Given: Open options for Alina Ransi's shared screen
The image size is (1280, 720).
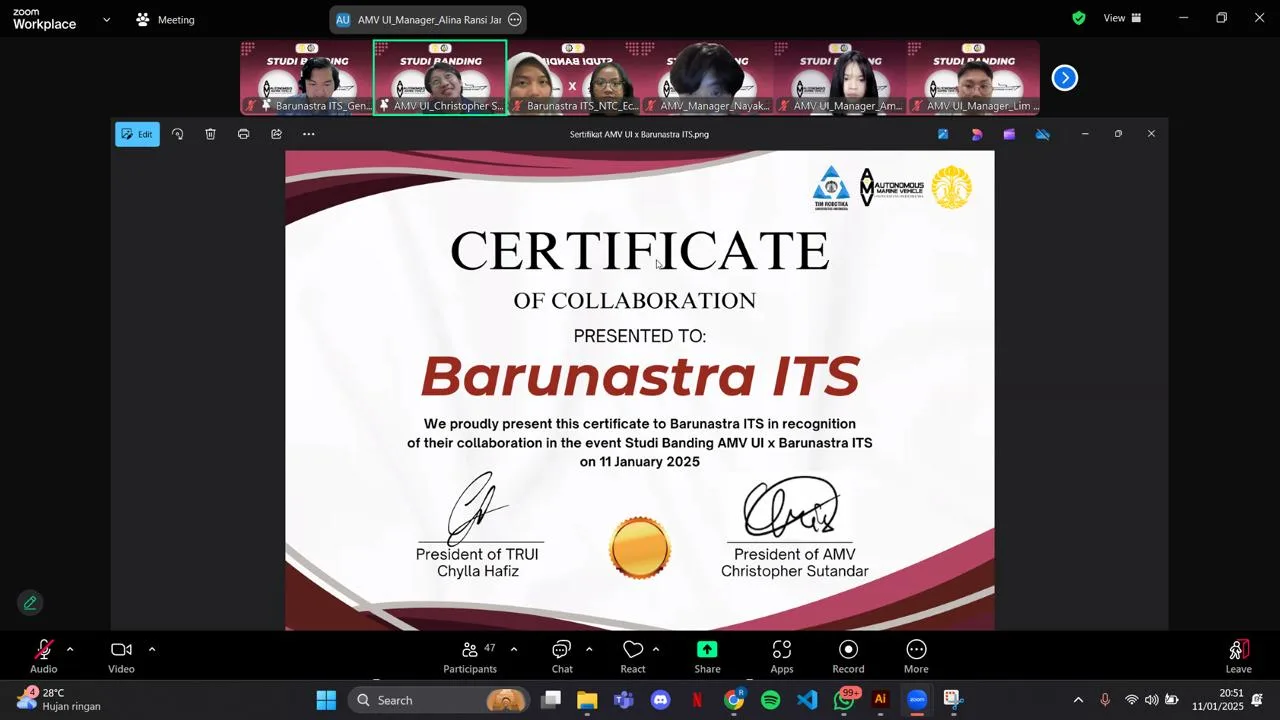Looking at the screenshot, I should 515,19.
